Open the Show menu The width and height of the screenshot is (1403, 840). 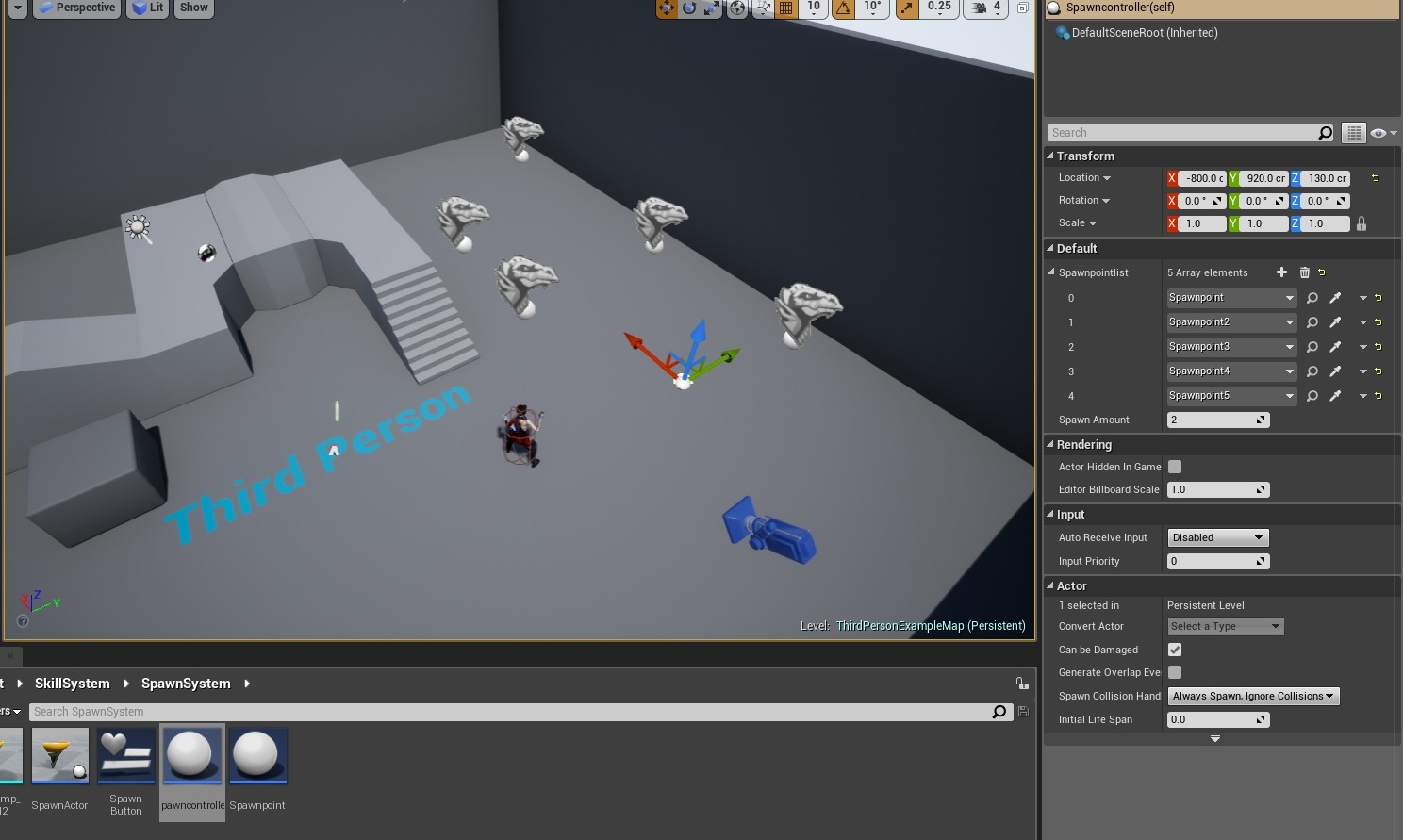(193, 8)
